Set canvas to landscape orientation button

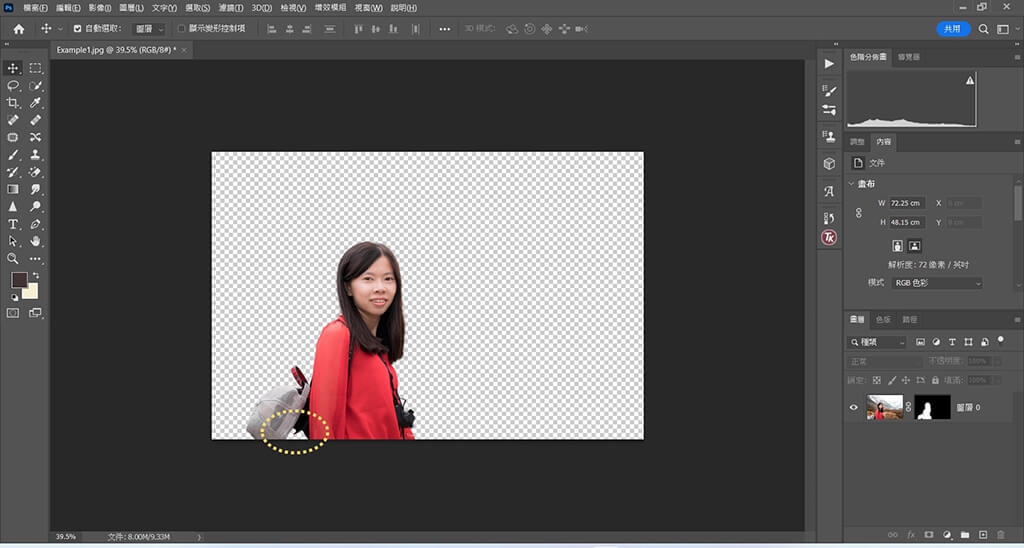[914, 246]
